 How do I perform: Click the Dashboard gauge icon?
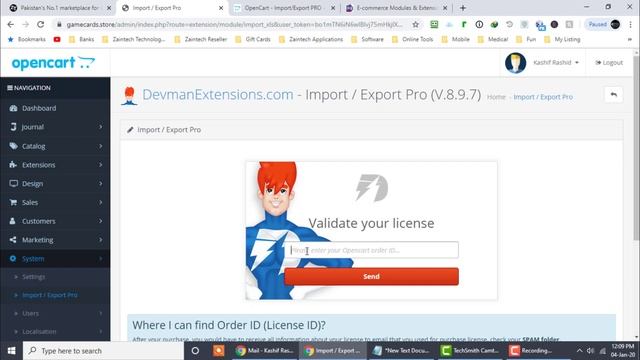pyautogui.click(x=13, y=108)
